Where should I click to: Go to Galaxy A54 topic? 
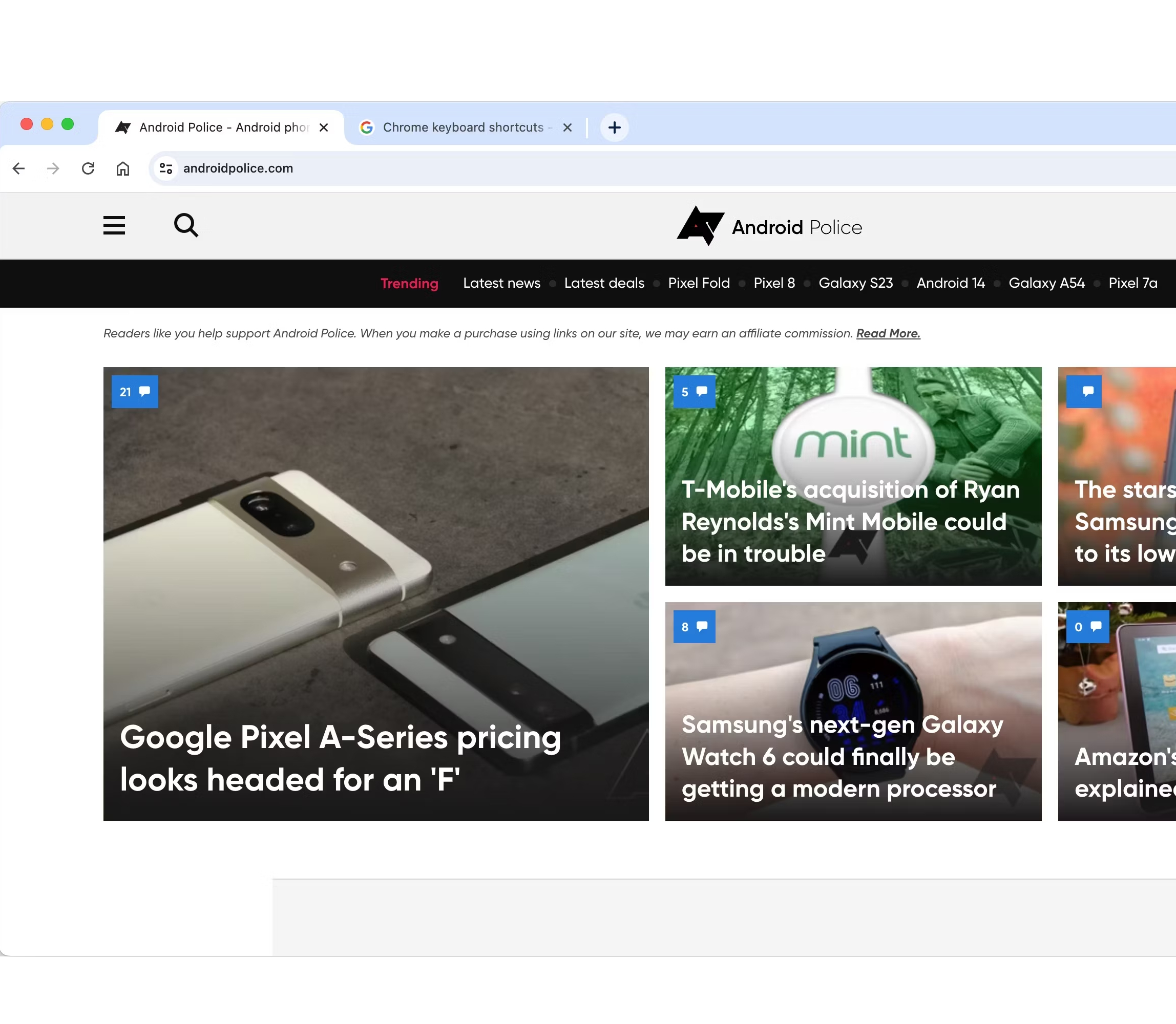click(x=1046, y=284)
